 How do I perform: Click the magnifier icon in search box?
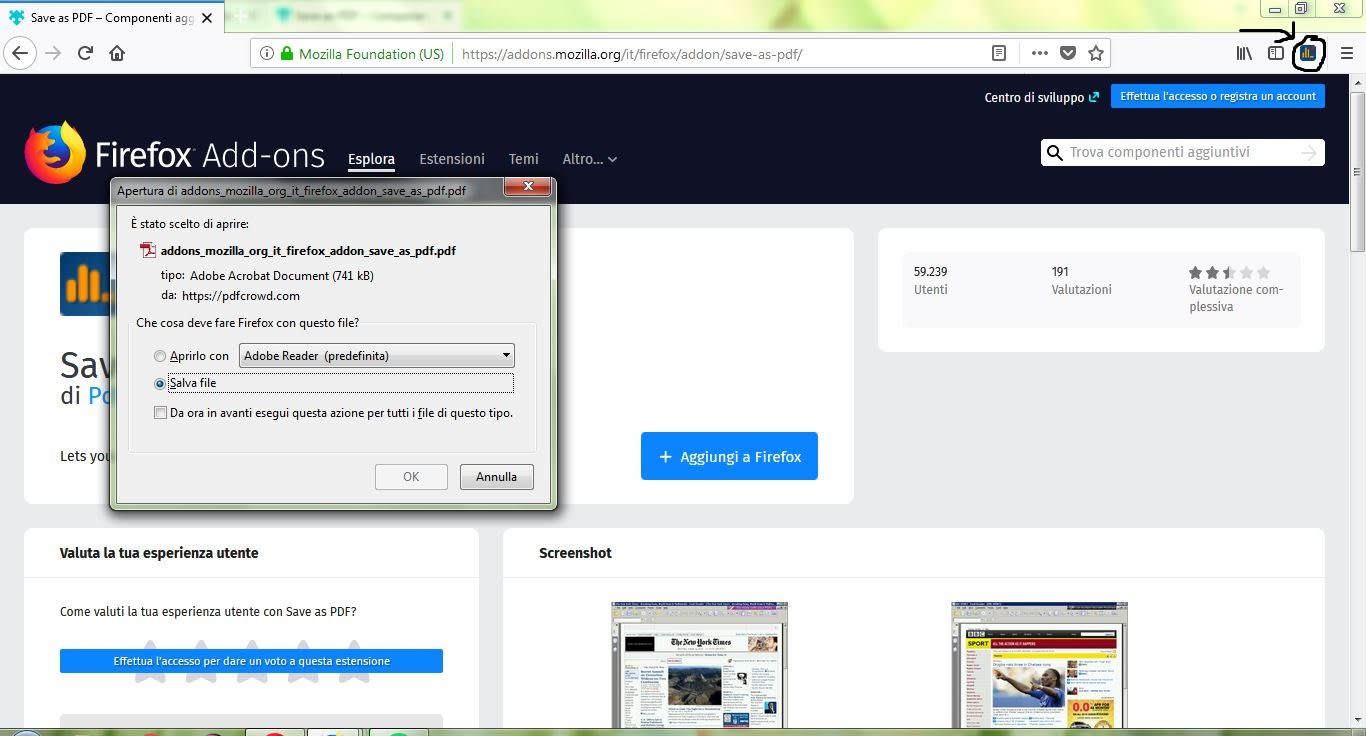coord(1054,153)
